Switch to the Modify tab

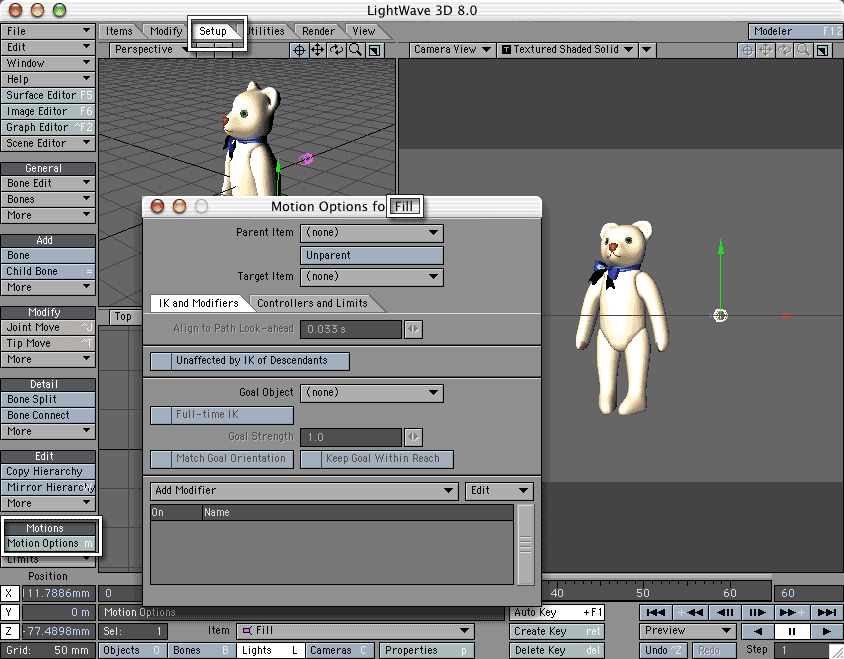click(166, 31)
